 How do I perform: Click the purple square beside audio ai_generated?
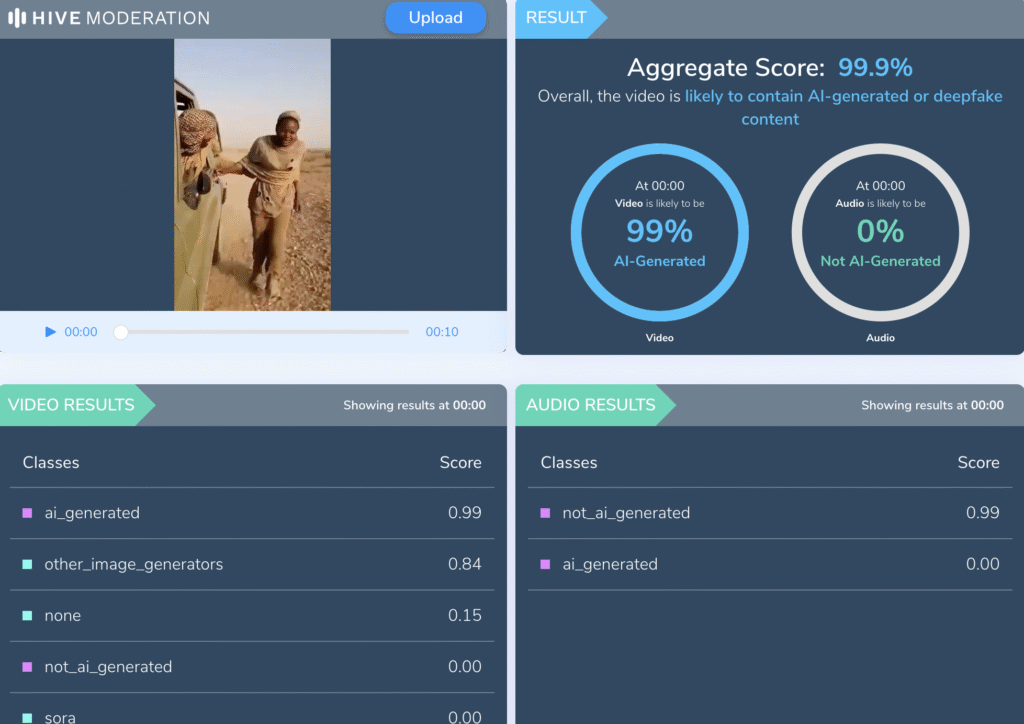[x=545, y=565]
